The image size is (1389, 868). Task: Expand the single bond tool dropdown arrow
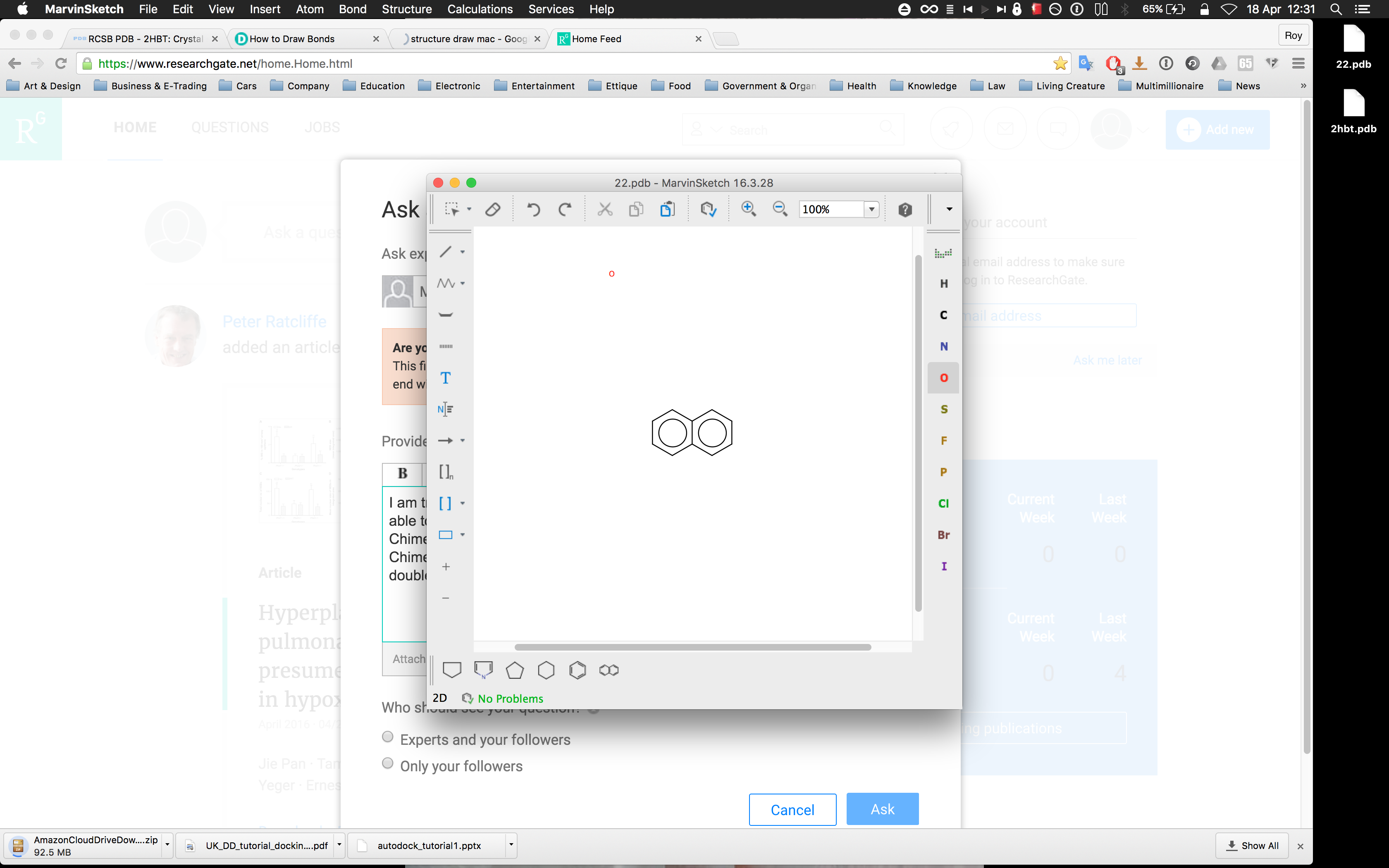(x=463, y=252)
